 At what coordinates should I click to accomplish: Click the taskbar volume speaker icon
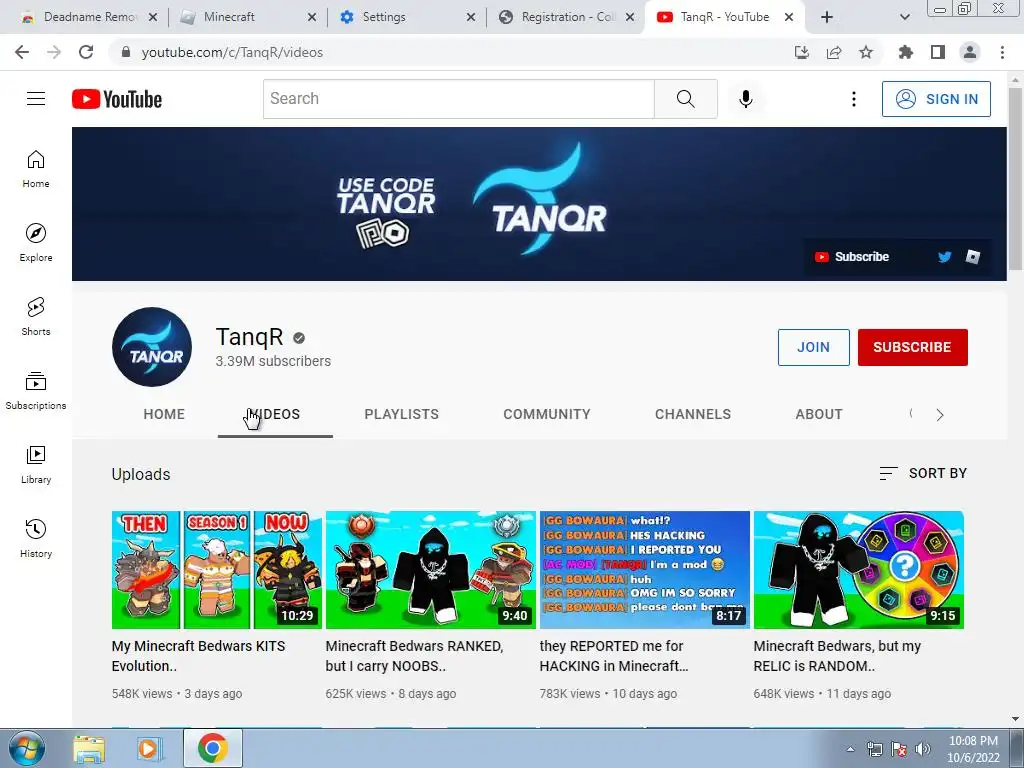tap(923, 749)
